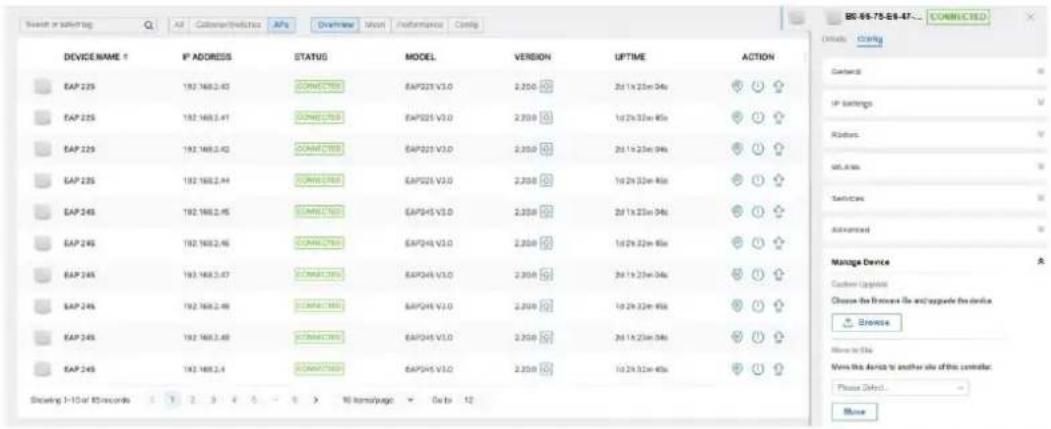Reboot the AP at 192.168.2.44

pos(759,180)
